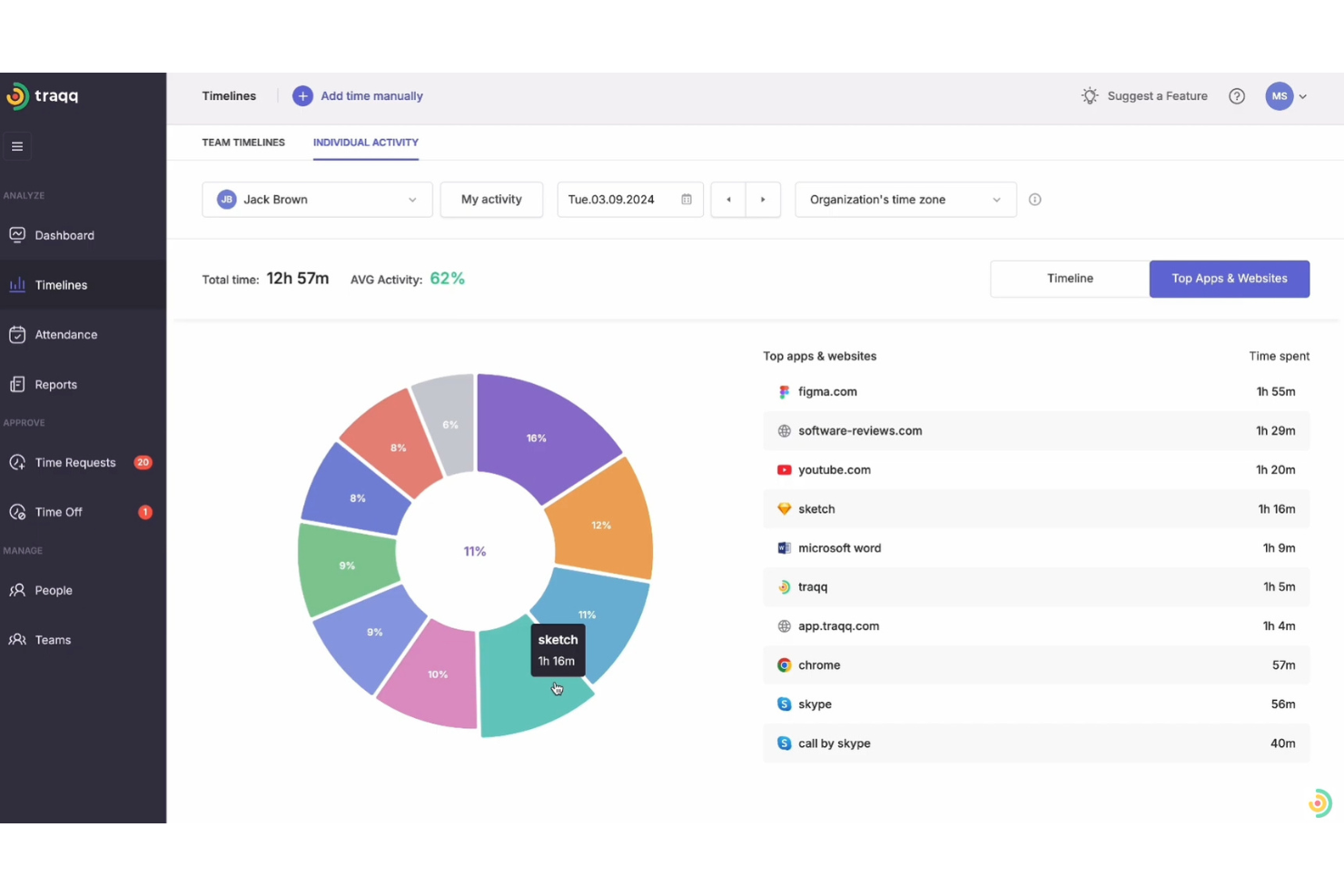The image size is (1344, 896).
Task: Select Individual Activity tab
Action: coord(366,143)
